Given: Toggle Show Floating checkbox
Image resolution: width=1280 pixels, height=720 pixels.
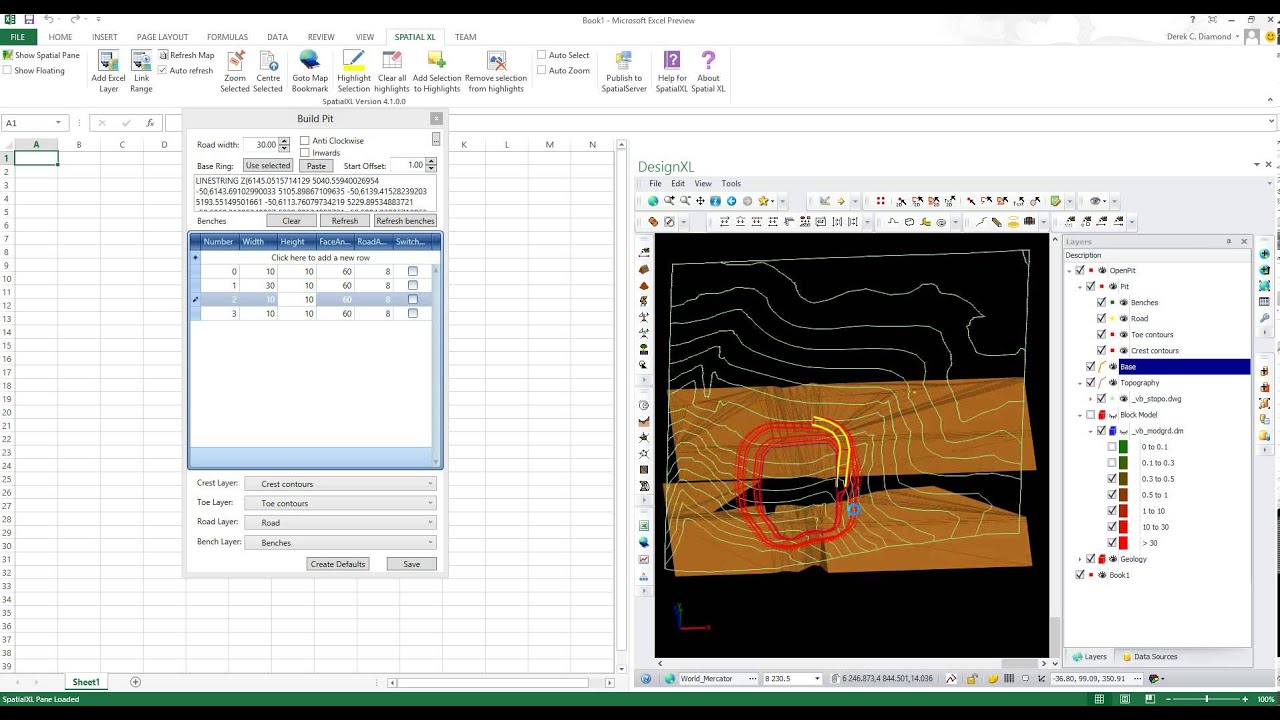Looking at the screenshot, I should (x=8, y=70).
